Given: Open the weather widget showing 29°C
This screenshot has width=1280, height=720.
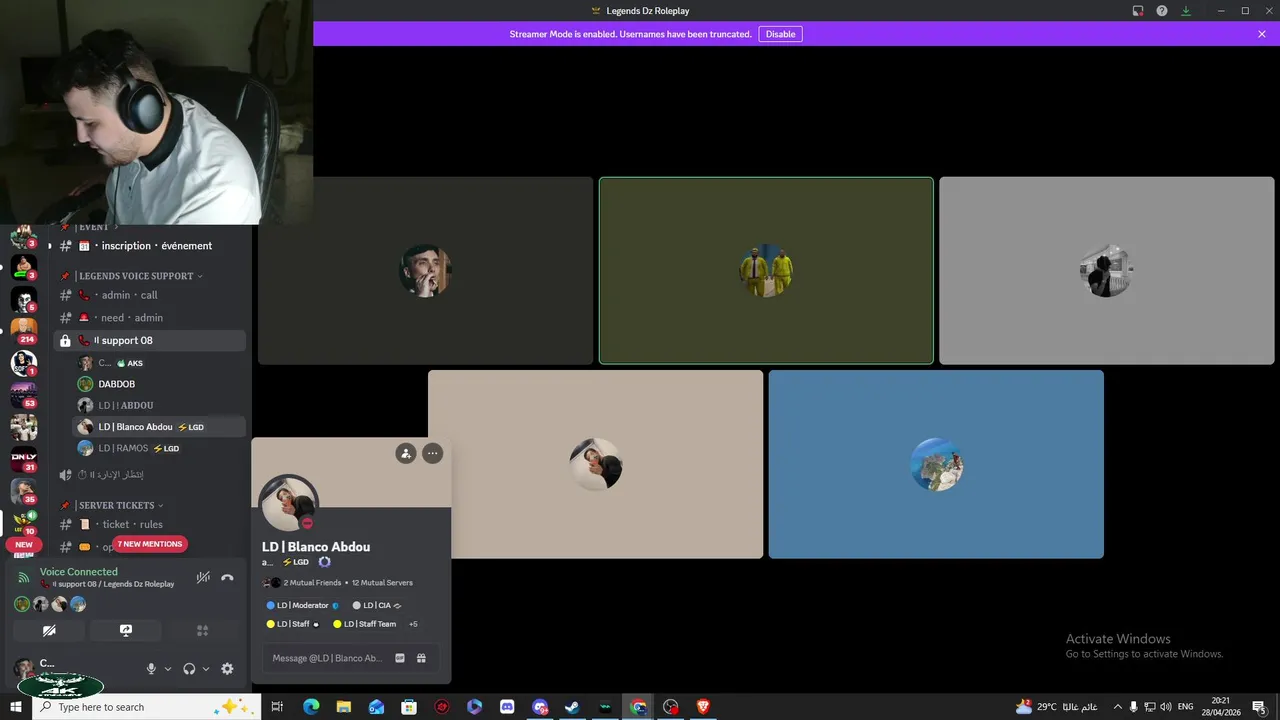Looking at the screenshot, I should 1058,707.
